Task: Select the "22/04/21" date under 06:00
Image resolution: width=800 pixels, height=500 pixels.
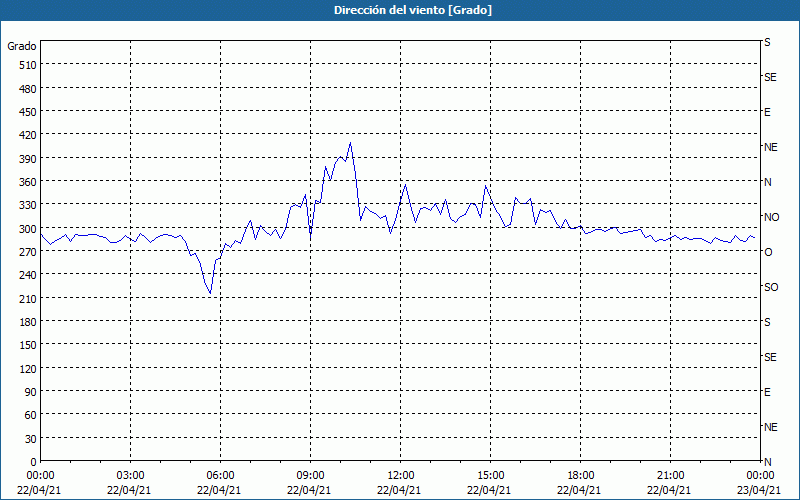Action: pyautogui.click(x=219, y=490)
